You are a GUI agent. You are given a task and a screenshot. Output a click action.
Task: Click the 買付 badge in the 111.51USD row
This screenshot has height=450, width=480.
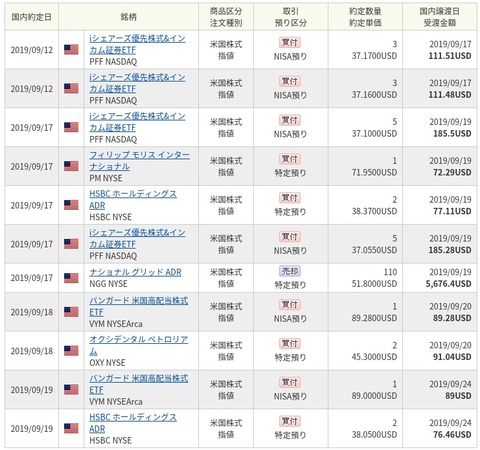(x=290, y=43)
